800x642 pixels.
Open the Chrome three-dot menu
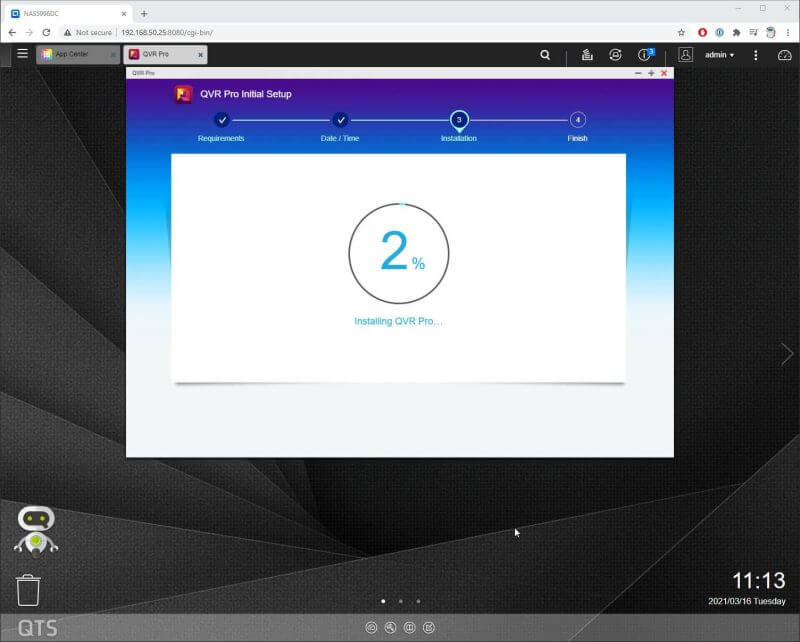click(788, 32)
